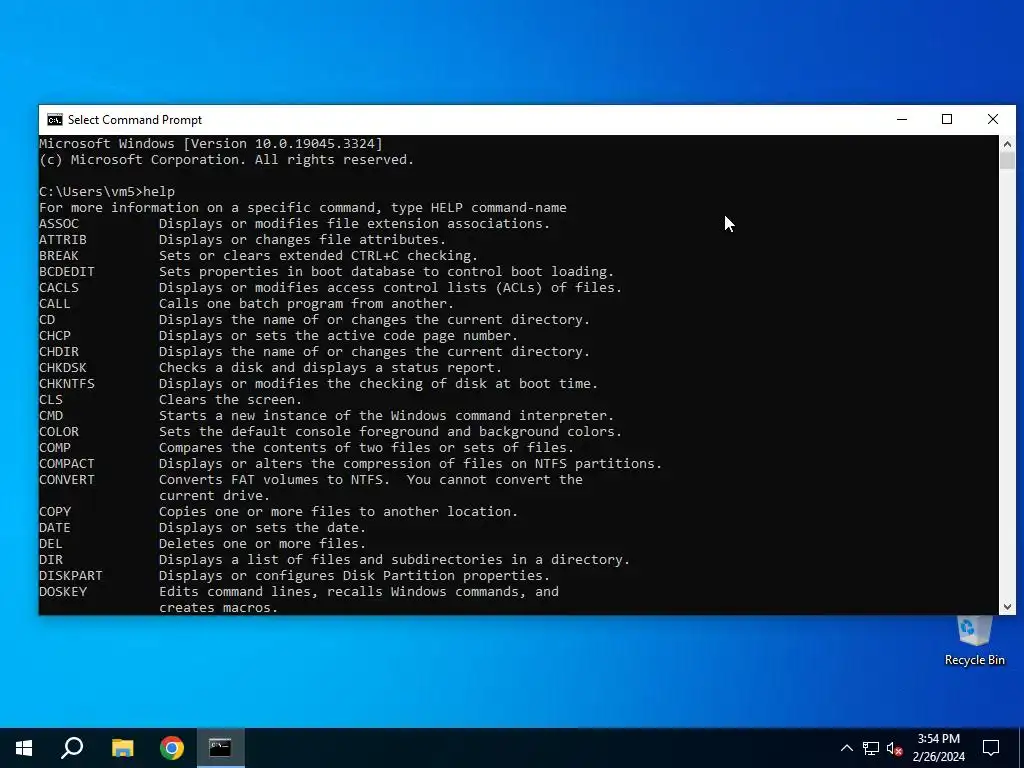Click the scrollbar down arrow
The width and height of the screenshot is (1024, 768).
[x=1007, y=607]
